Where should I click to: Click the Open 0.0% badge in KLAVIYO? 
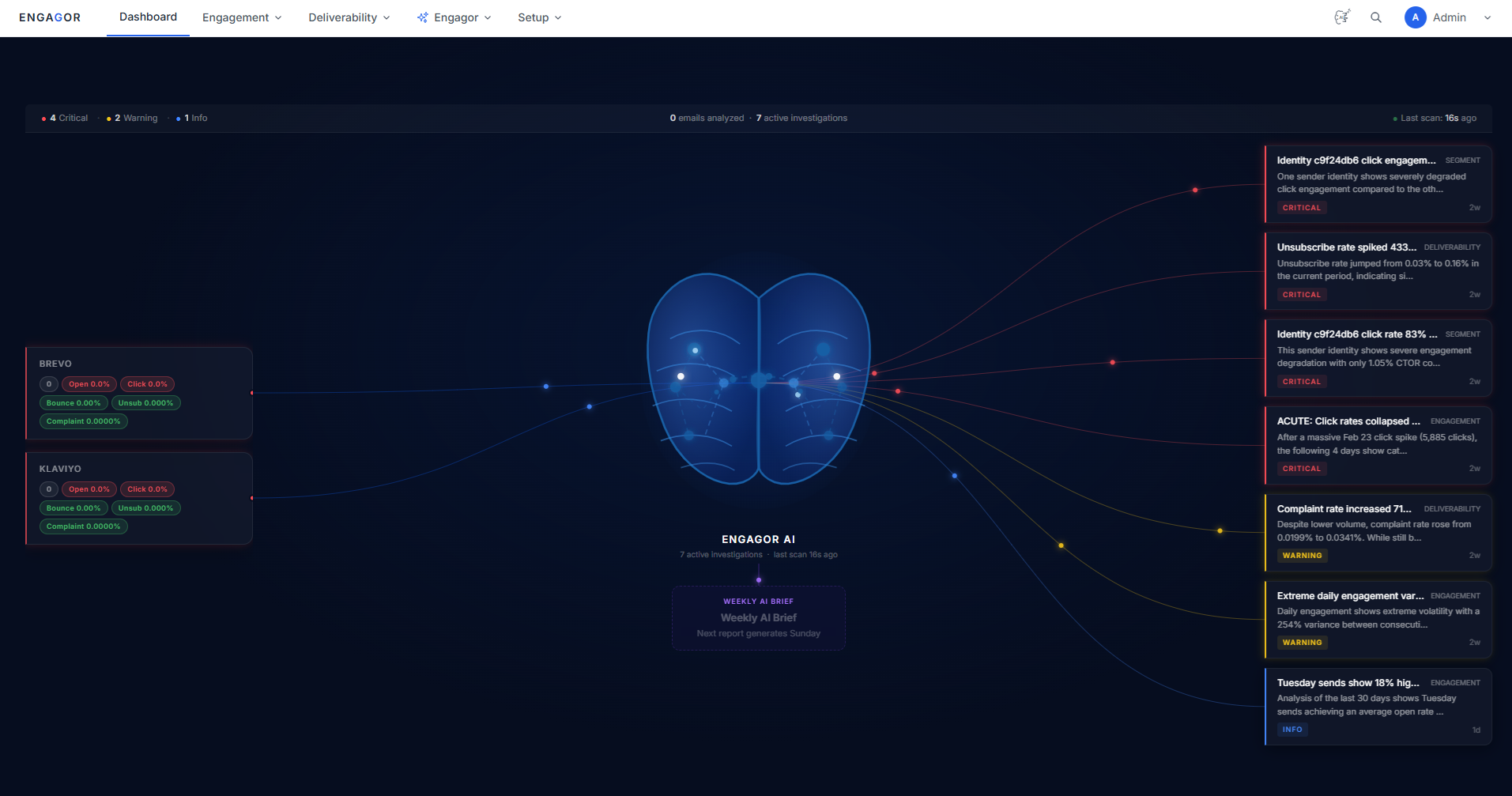(x=89, y=489)
